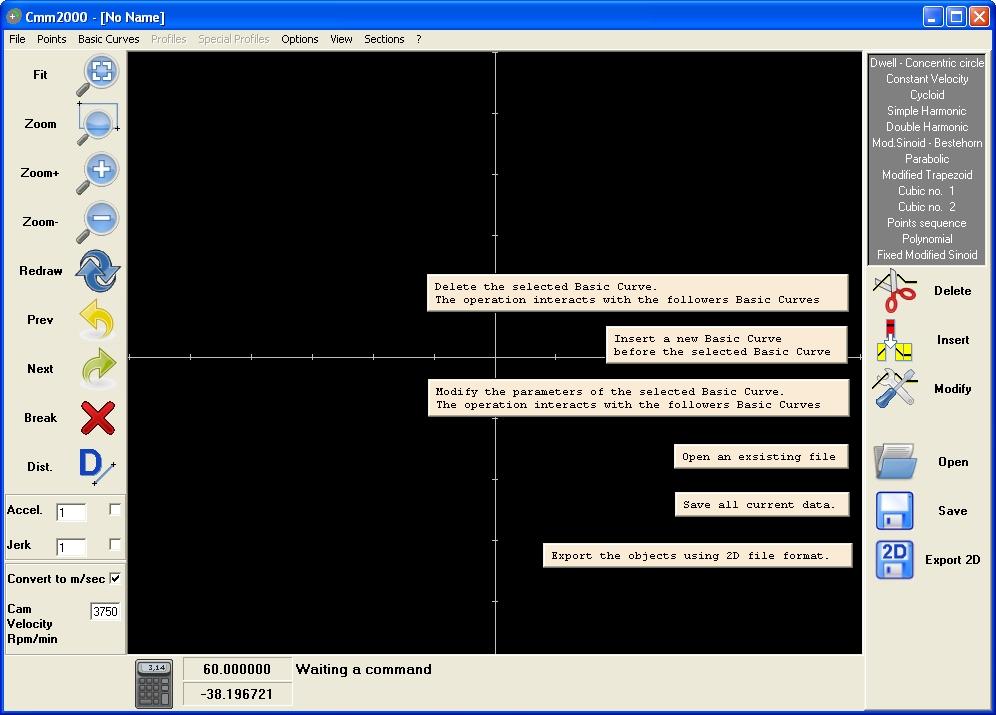
Task: Open the Points menu
Action: (51, 39)
